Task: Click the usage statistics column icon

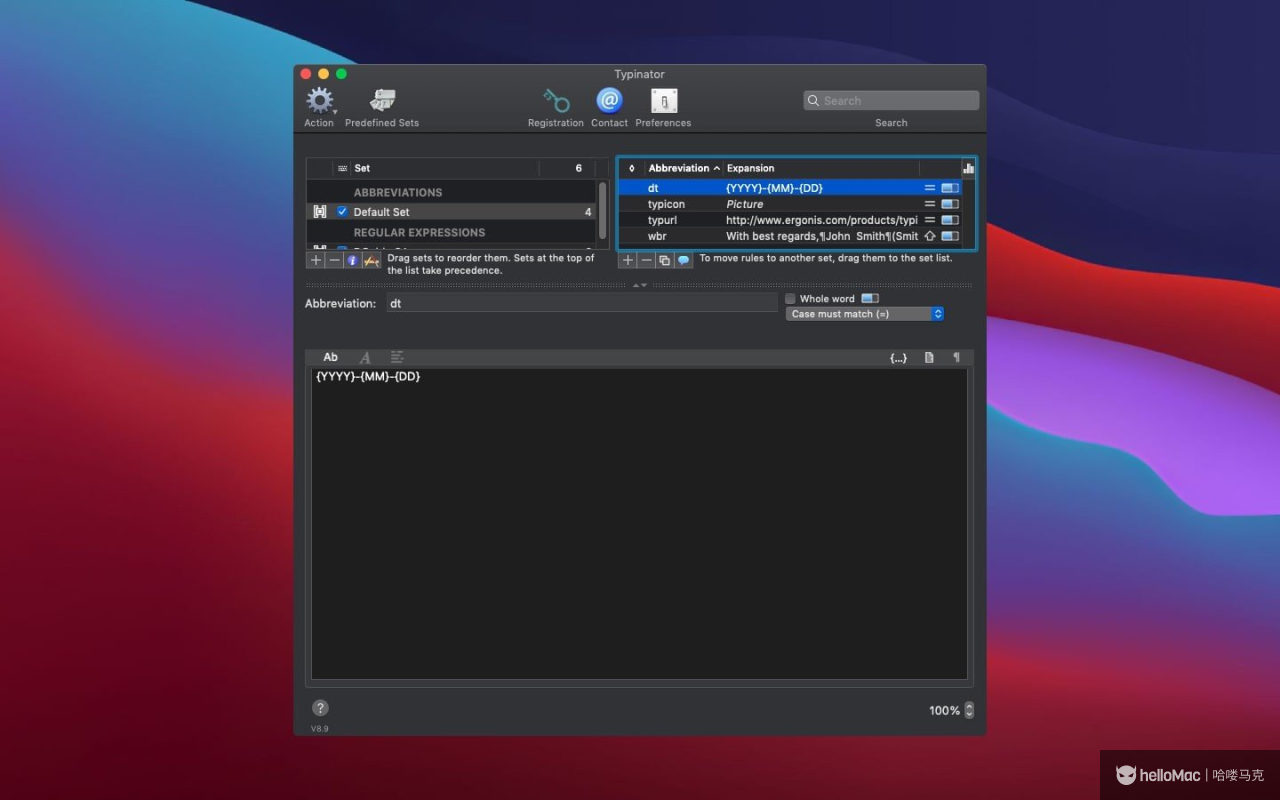Action: [x=968, y=168]
